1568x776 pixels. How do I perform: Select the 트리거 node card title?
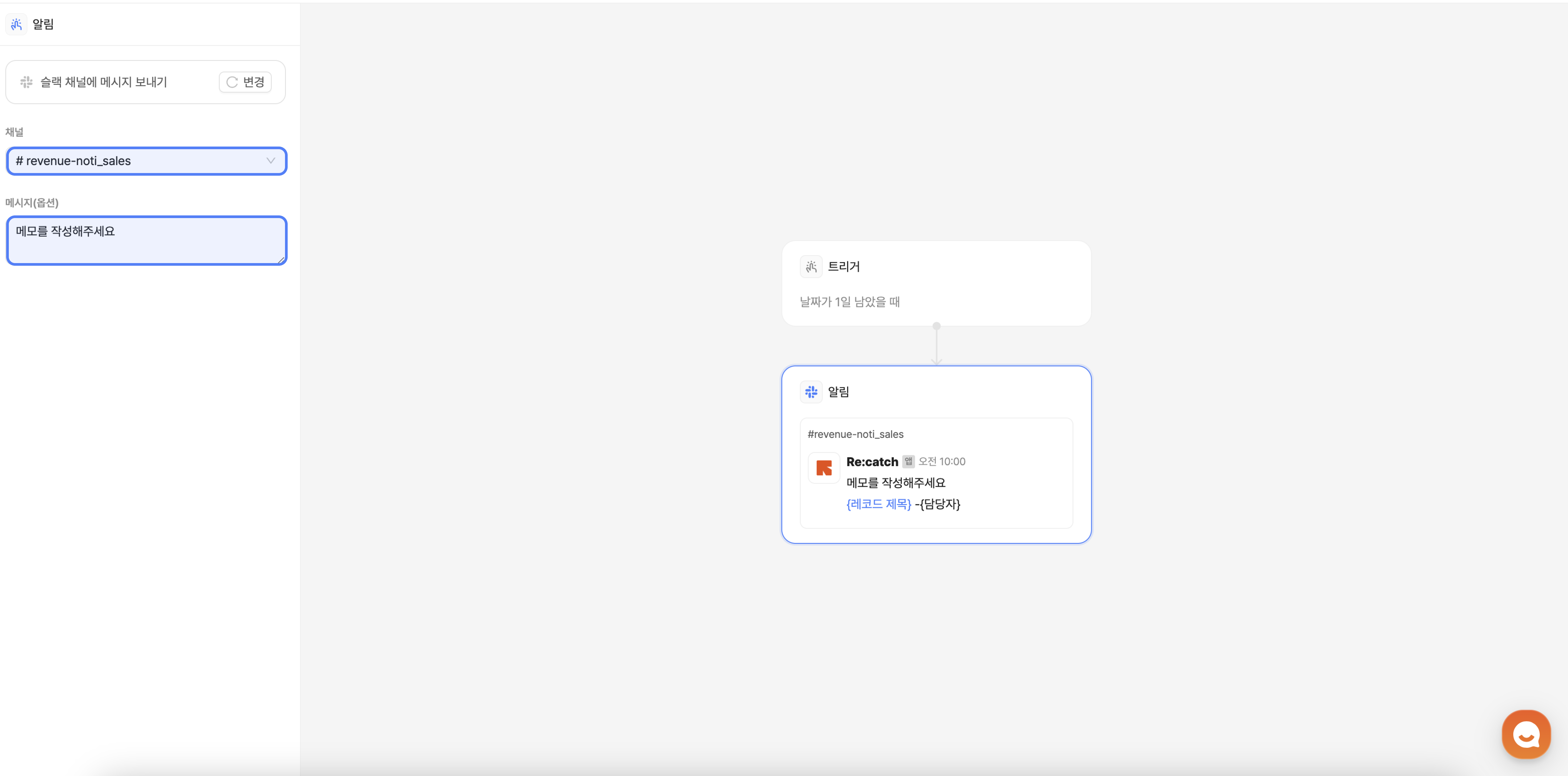[x=844, y=267]
